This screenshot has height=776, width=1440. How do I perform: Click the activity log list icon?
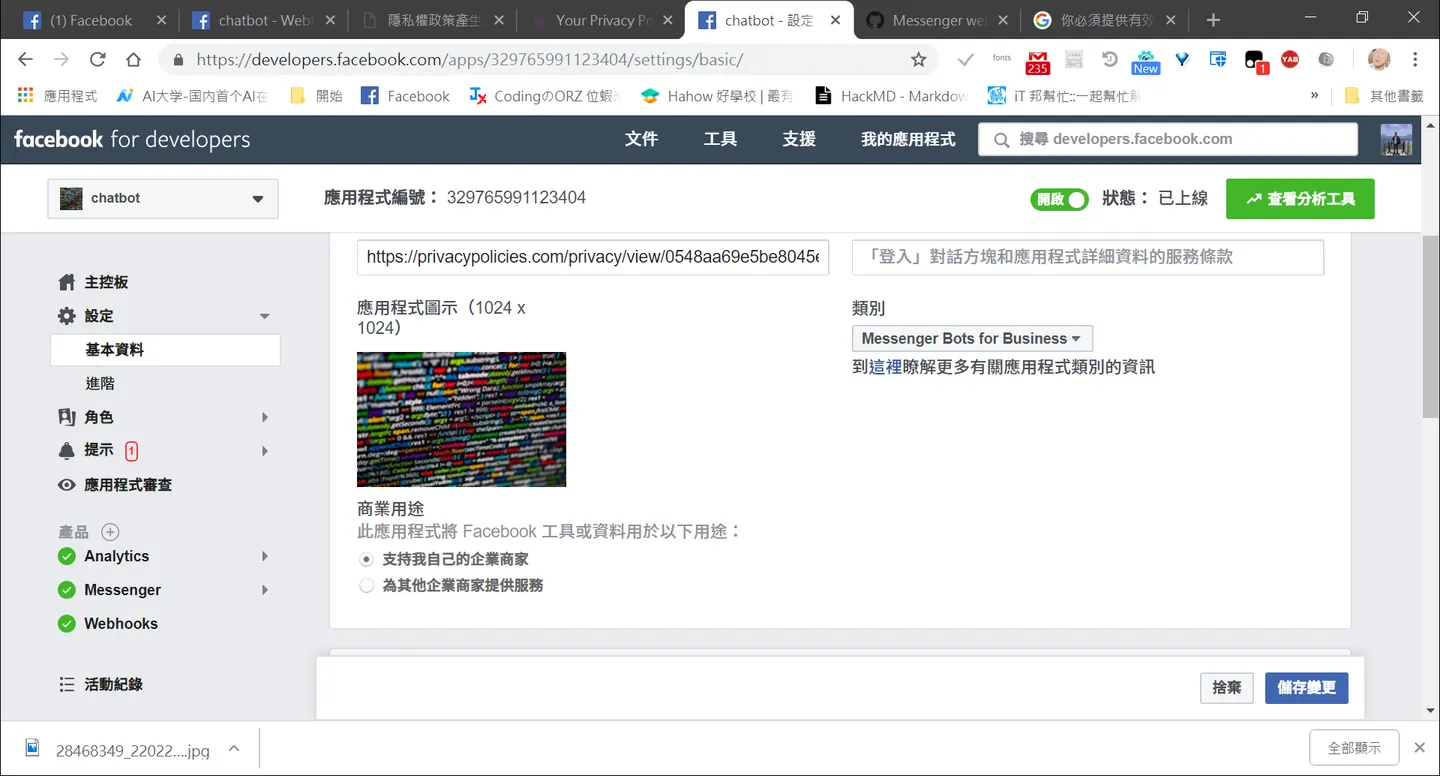(67, 684)
